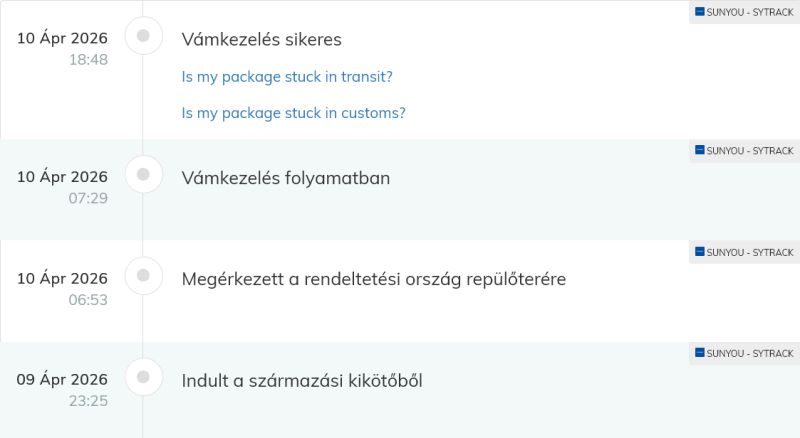The width and height of the screenshot is (800, 438).
Task: Click the 09 Ápr 2026 date
Action: (x=62, y=380)
